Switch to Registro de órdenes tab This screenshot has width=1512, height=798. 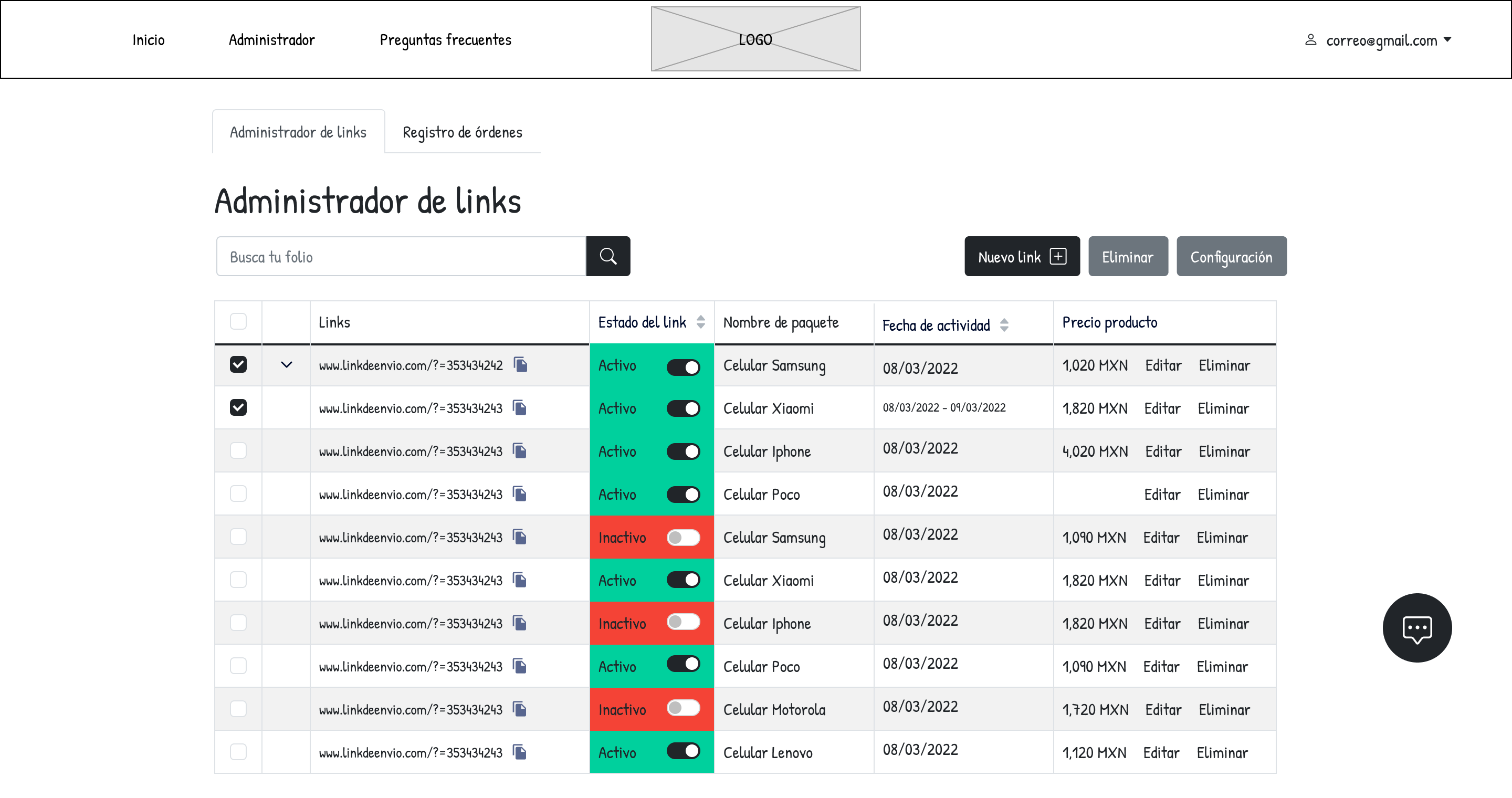point(462,132)
